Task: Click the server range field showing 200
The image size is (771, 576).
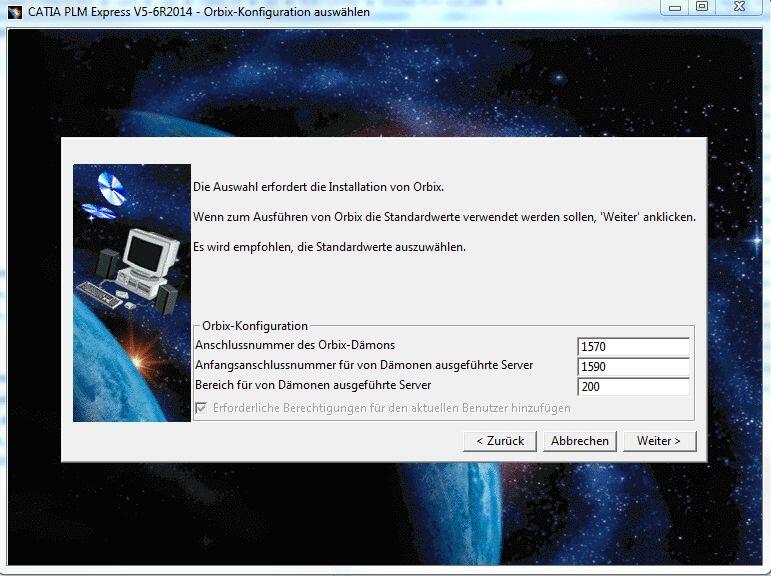Action: [633, 387]
